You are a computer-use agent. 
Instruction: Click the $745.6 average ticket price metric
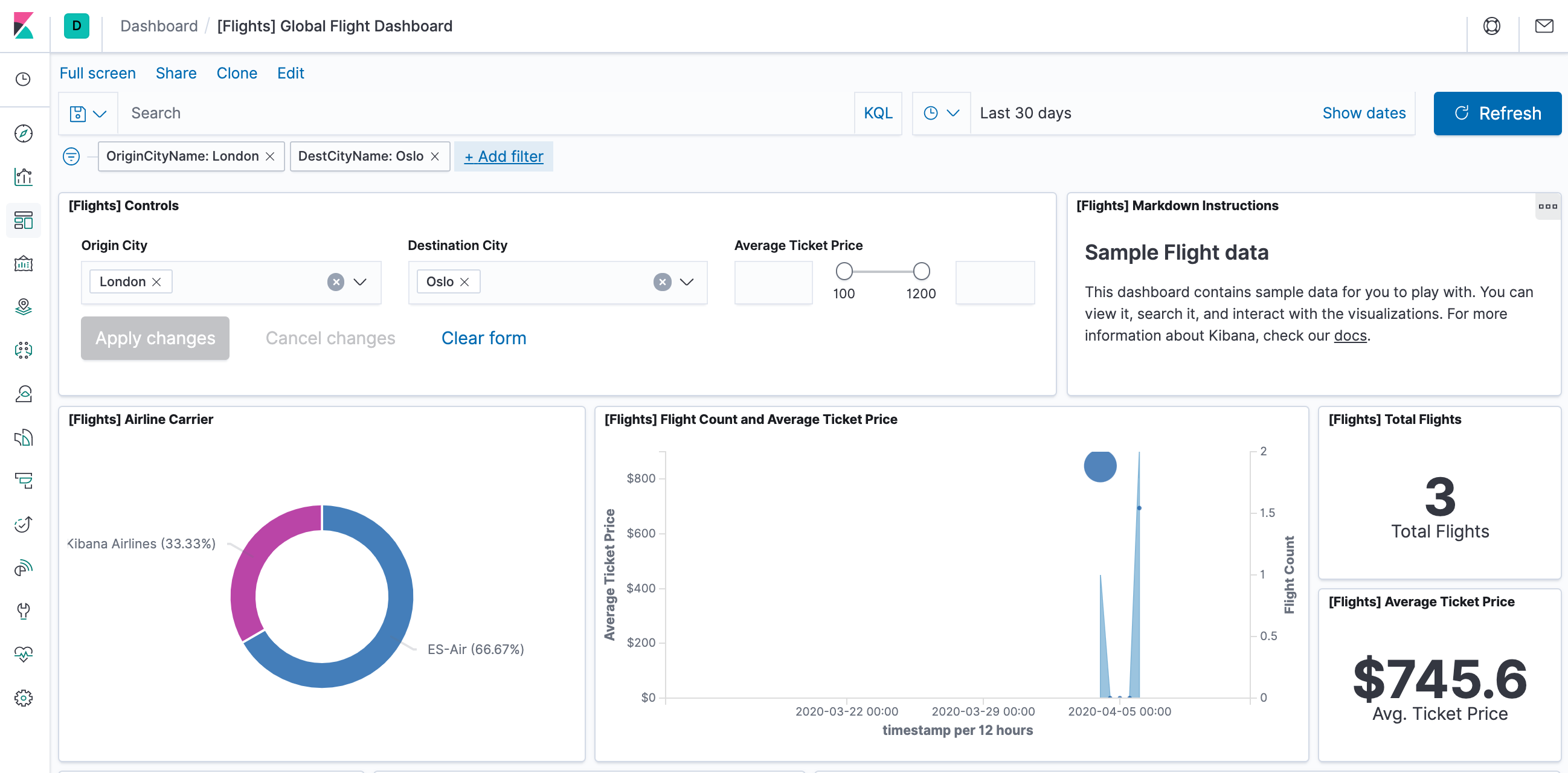[x=1439, y=679]
